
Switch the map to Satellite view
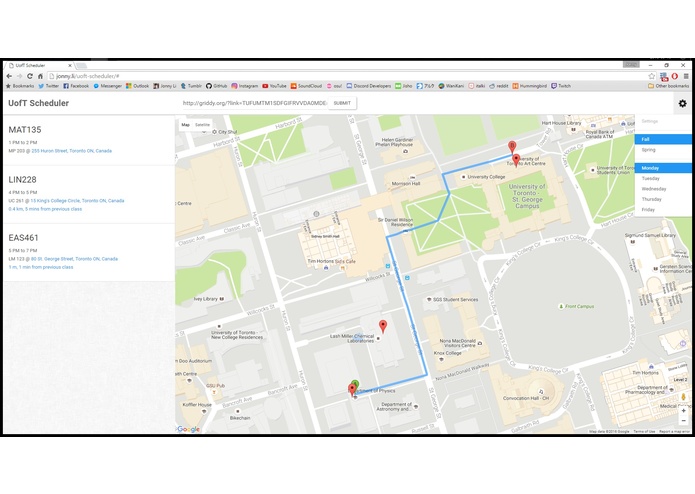(x=203, y=125)
